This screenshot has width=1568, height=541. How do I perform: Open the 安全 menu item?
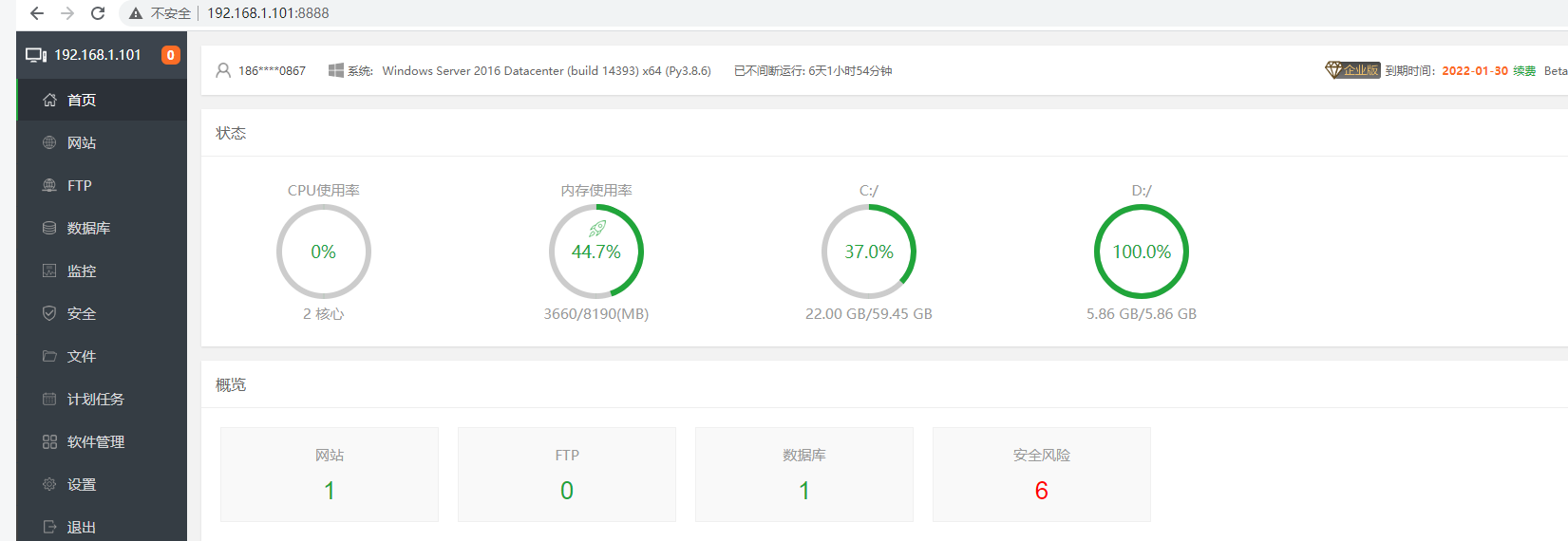pos(102,313)
